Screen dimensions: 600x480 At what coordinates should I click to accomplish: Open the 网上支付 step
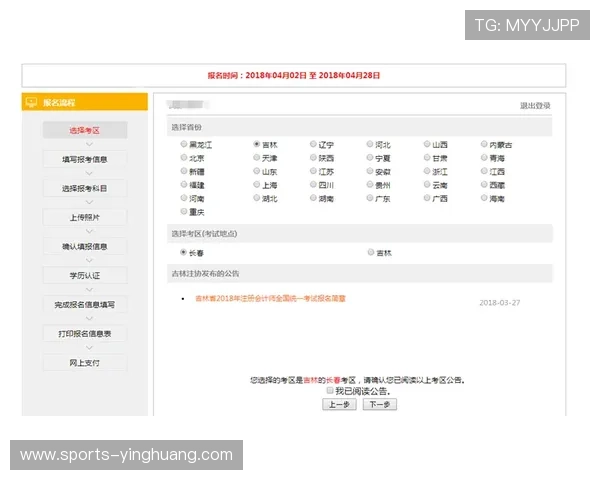pyautogui.click(x=85, y=363)
